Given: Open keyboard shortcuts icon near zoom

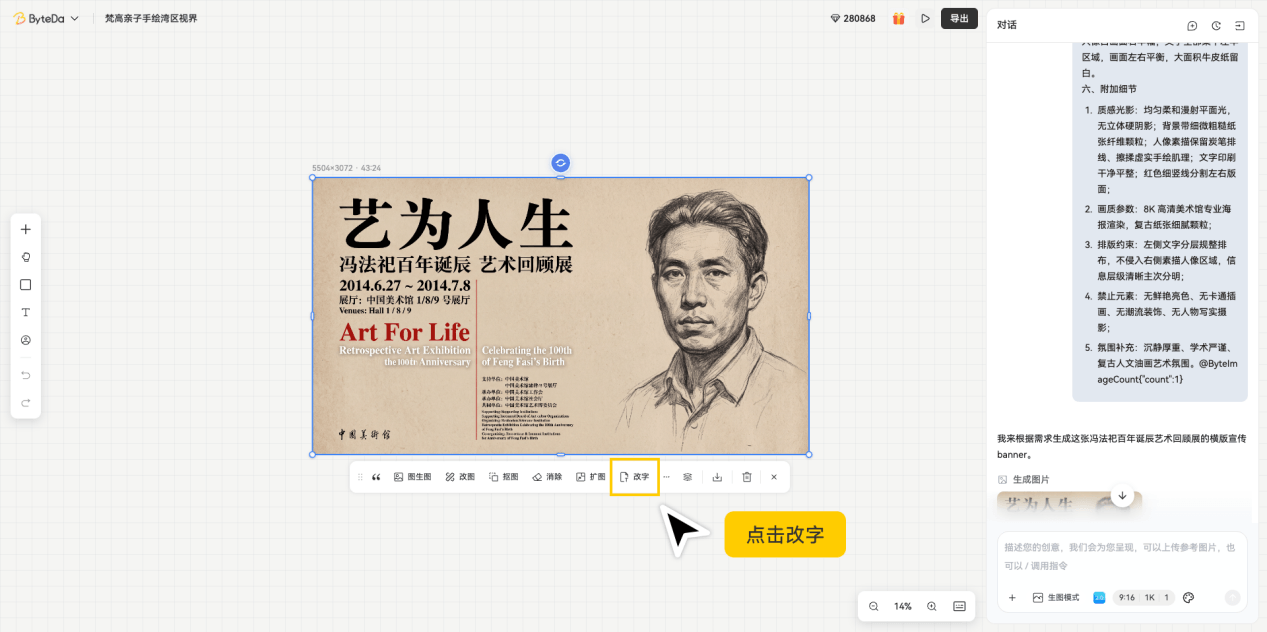Looking at the screenshot, I should coord(959,606).
